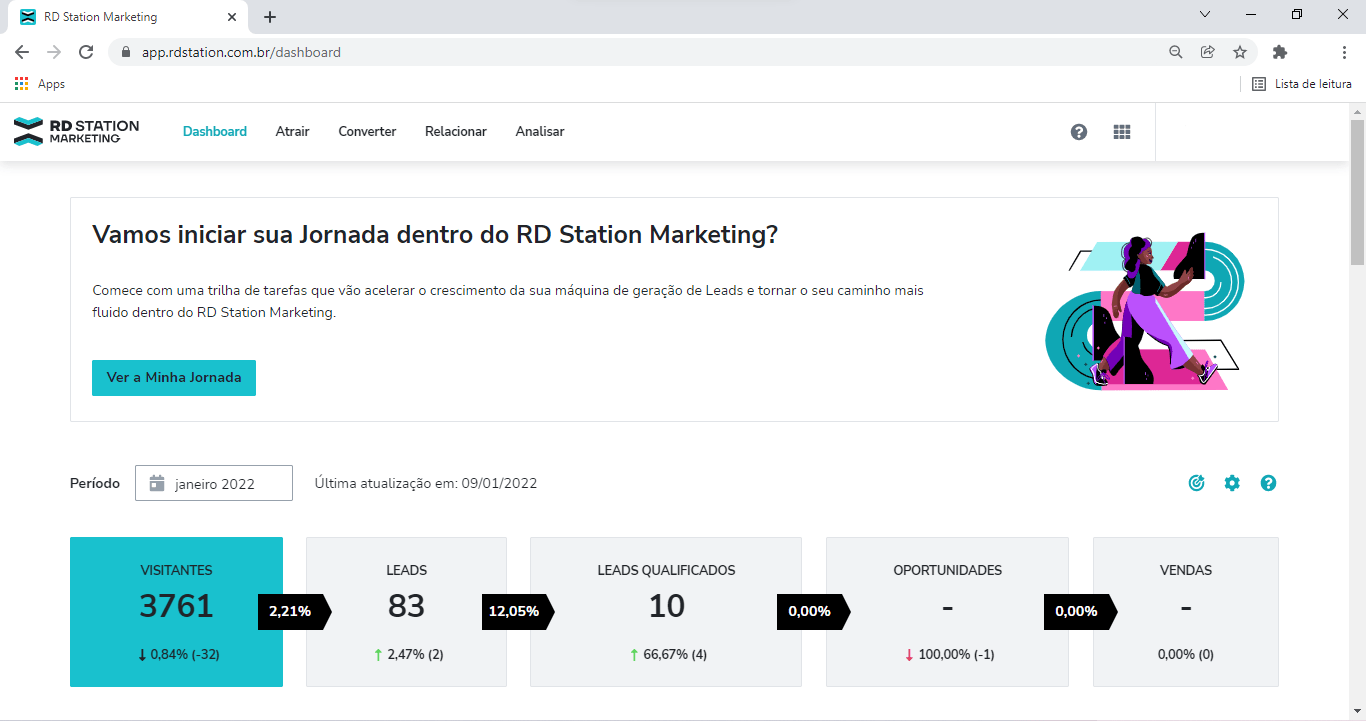The image size is (1366, 721).
Task: Click the calendar icon inside the Período field
Action: (156, 483)
